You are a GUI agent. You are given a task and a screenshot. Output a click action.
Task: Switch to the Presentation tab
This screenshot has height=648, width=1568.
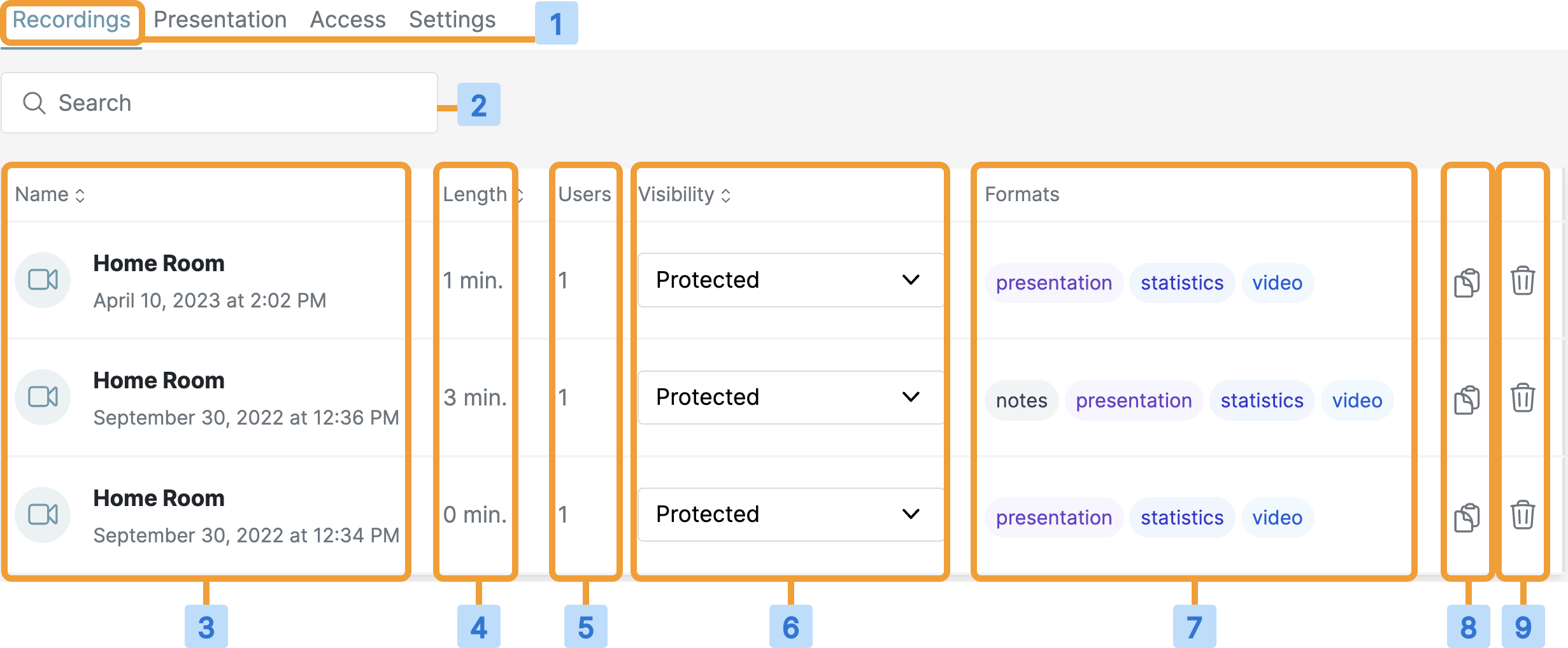pyautogui.click(x=220, y=20)
